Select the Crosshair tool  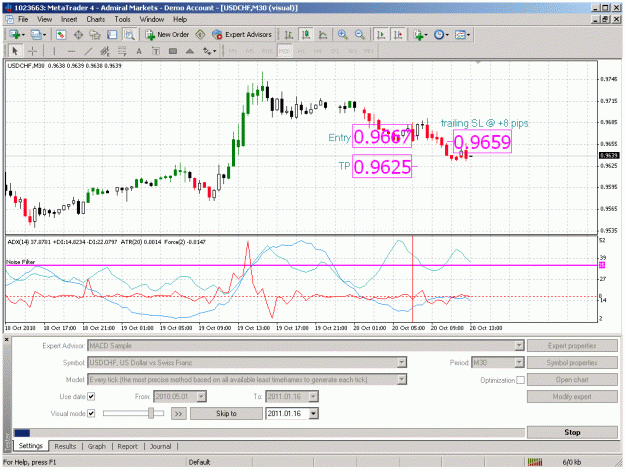32,51
